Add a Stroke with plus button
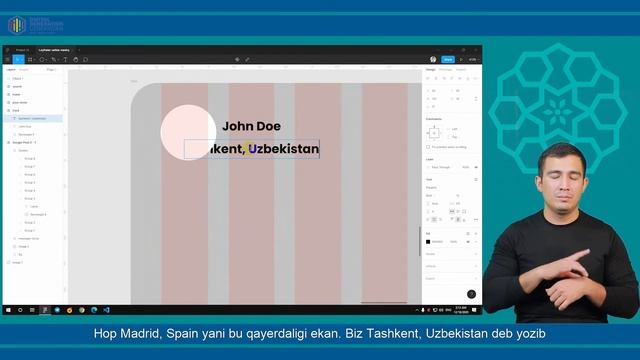Screen dimensions: 640x360 coord(476,254)
